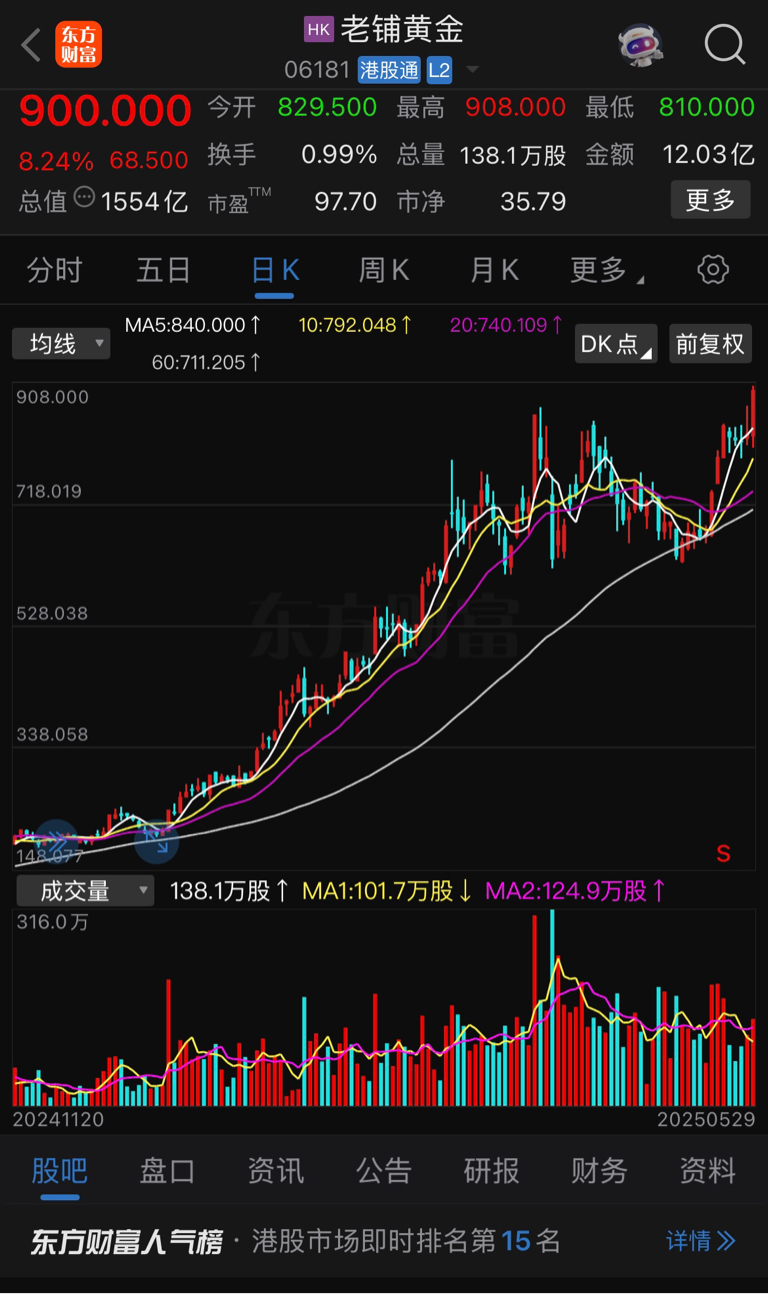Expand the stock code dropdown arrow

[x=472, y=70]
